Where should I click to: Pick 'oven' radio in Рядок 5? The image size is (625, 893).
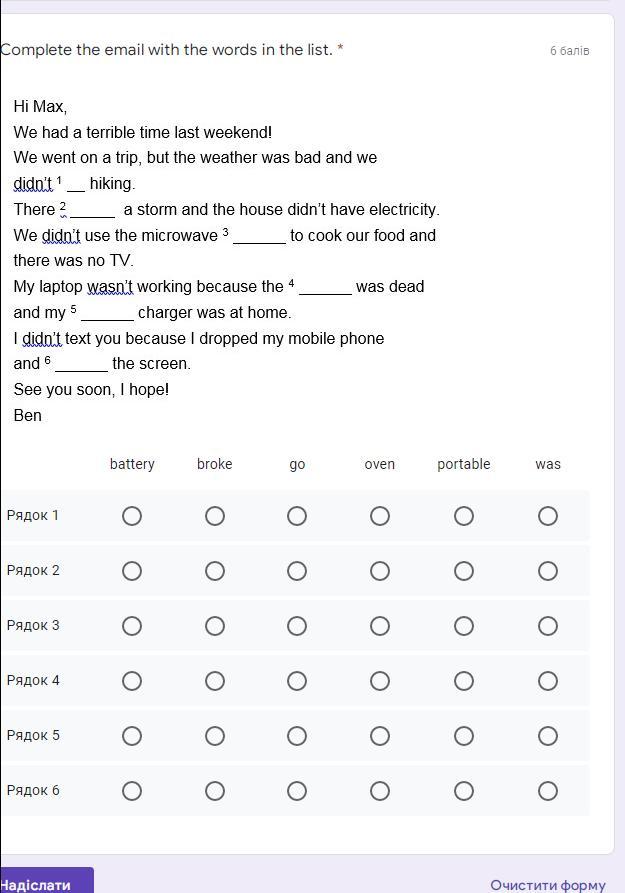[x=380, y=736]
